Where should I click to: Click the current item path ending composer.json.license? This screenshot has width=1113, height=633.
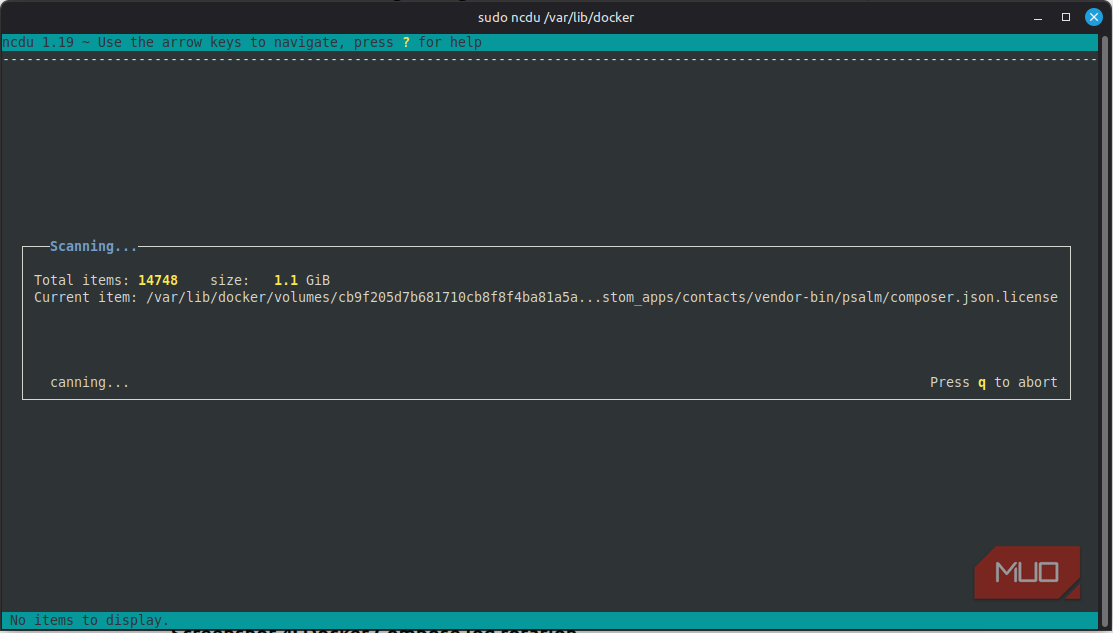(x=602, y=297)
